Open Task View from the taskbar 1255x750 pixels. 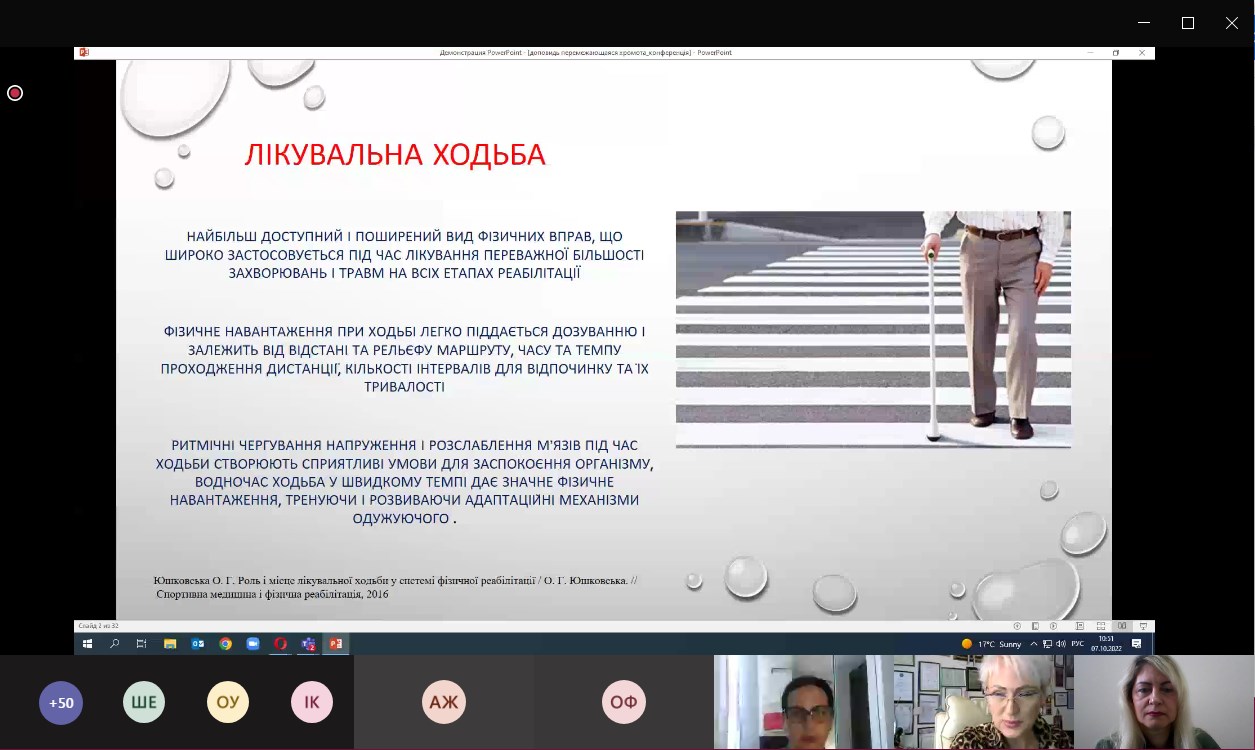point(141,644)
